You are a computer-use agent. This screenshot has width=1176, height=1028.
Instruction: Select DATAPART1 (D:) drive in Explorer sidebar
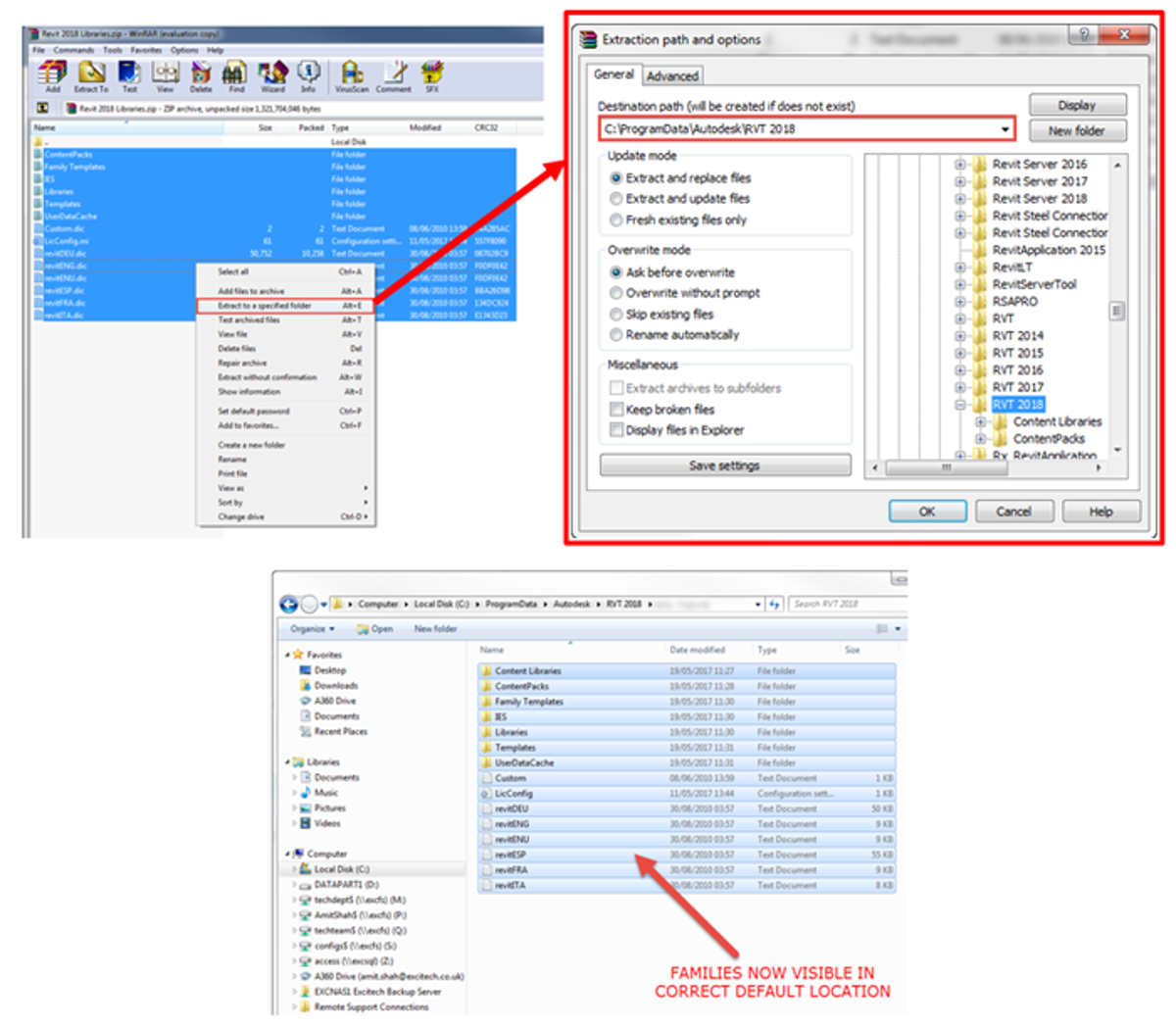coord(346,884)
